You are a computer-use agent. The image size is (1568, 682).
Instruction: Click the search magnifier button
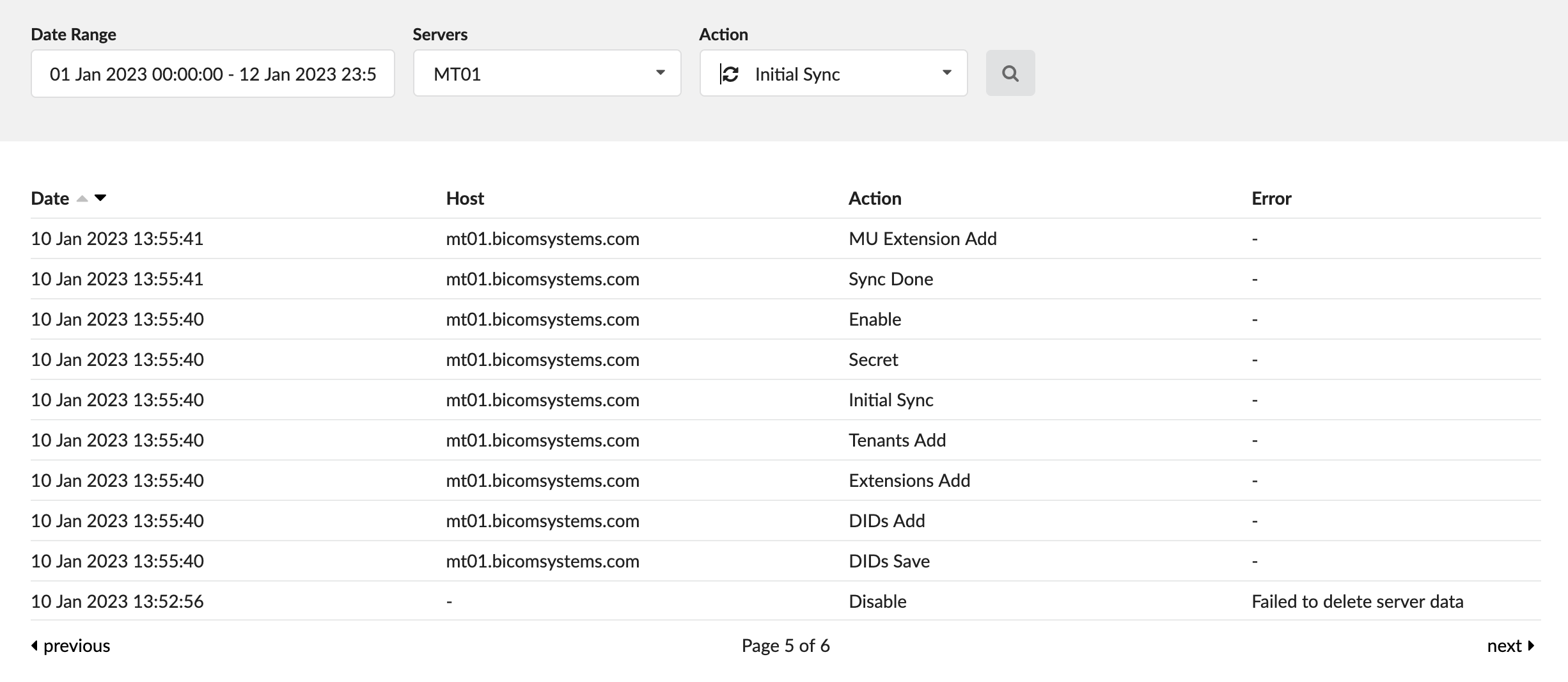[1010, 73]
